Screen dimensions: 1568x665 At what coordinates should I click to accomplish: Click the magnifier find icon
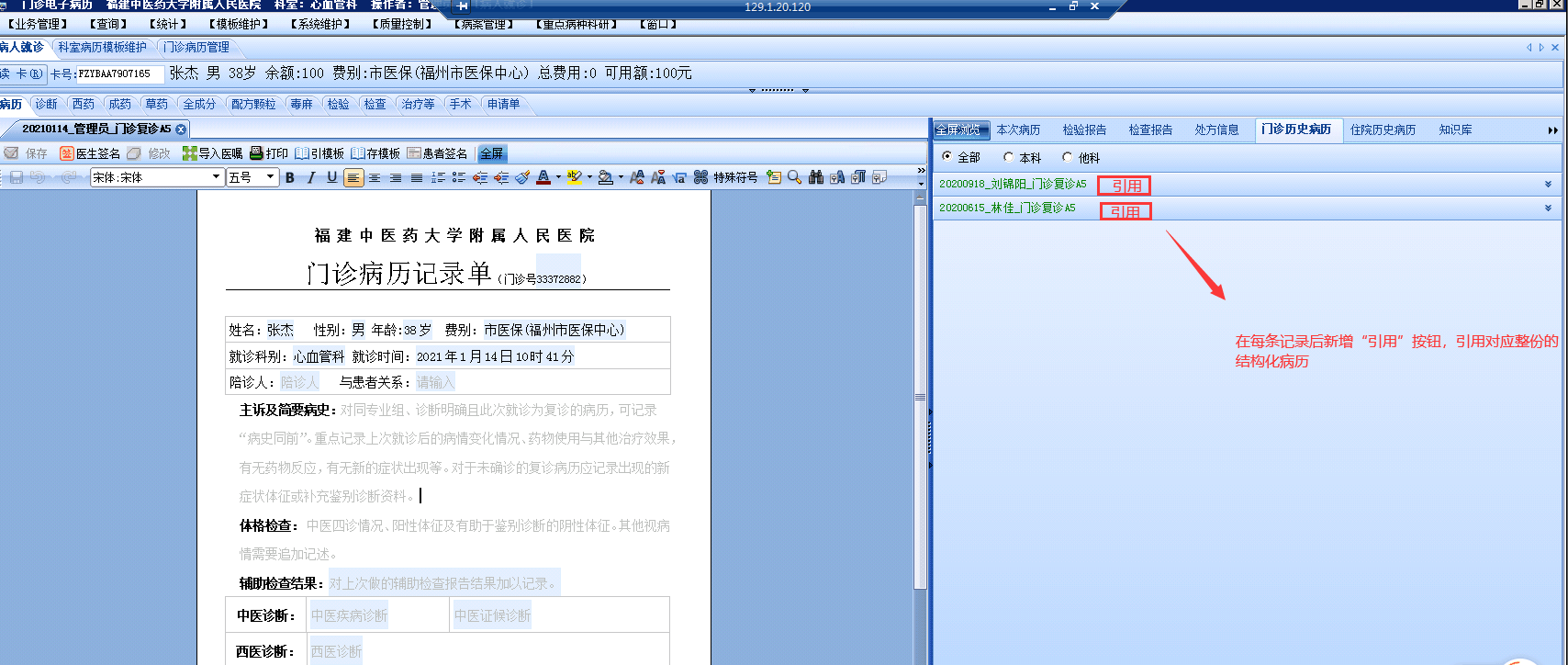[x=794, y=177]
